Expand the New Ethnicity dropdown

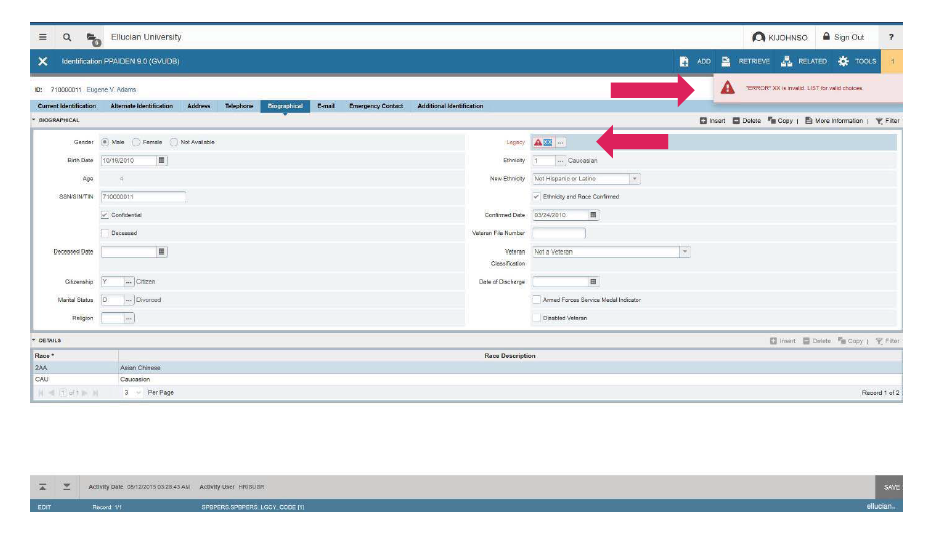tap(635, 179)
